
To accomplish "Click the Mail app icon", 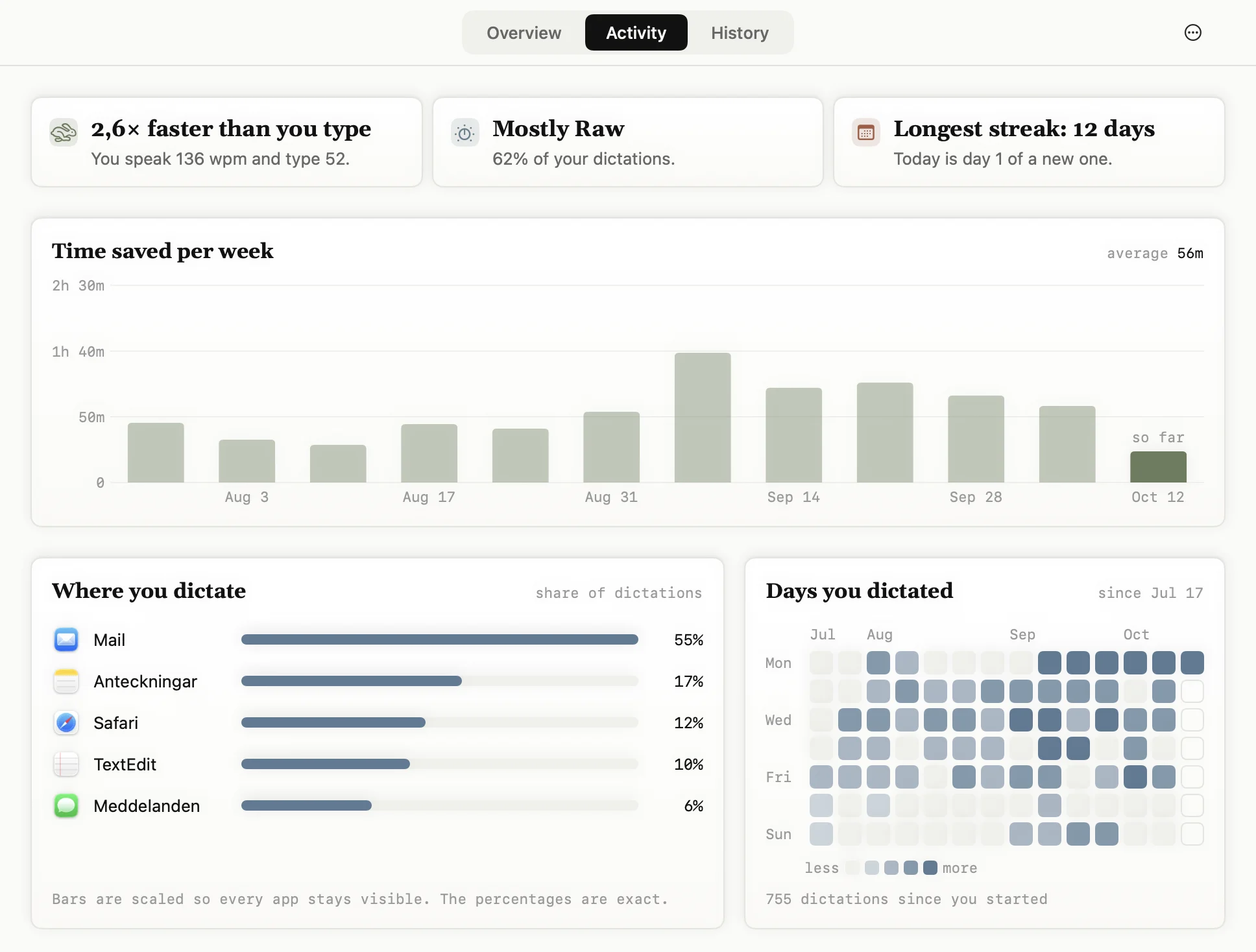I will click(x=66, y=640).
